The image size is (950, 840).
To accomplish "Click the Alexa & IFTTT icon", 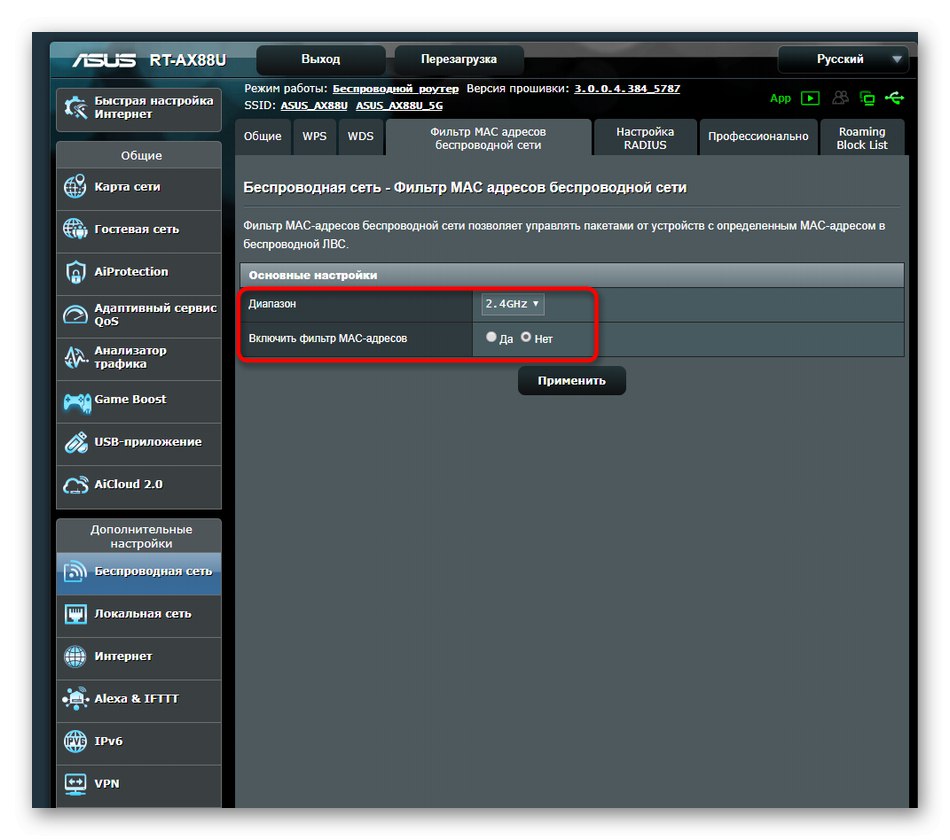I will 75,699.
